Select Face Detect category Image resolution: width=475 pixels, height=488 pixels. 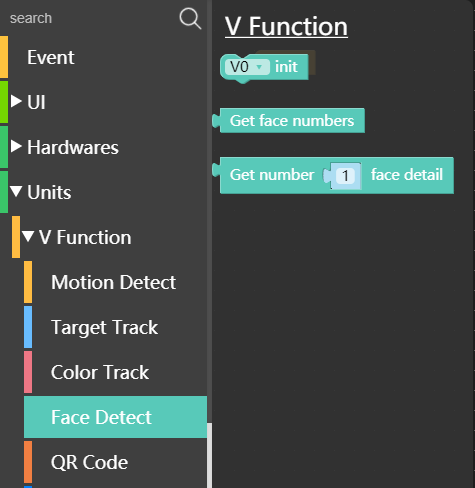(x=115, y=417)
